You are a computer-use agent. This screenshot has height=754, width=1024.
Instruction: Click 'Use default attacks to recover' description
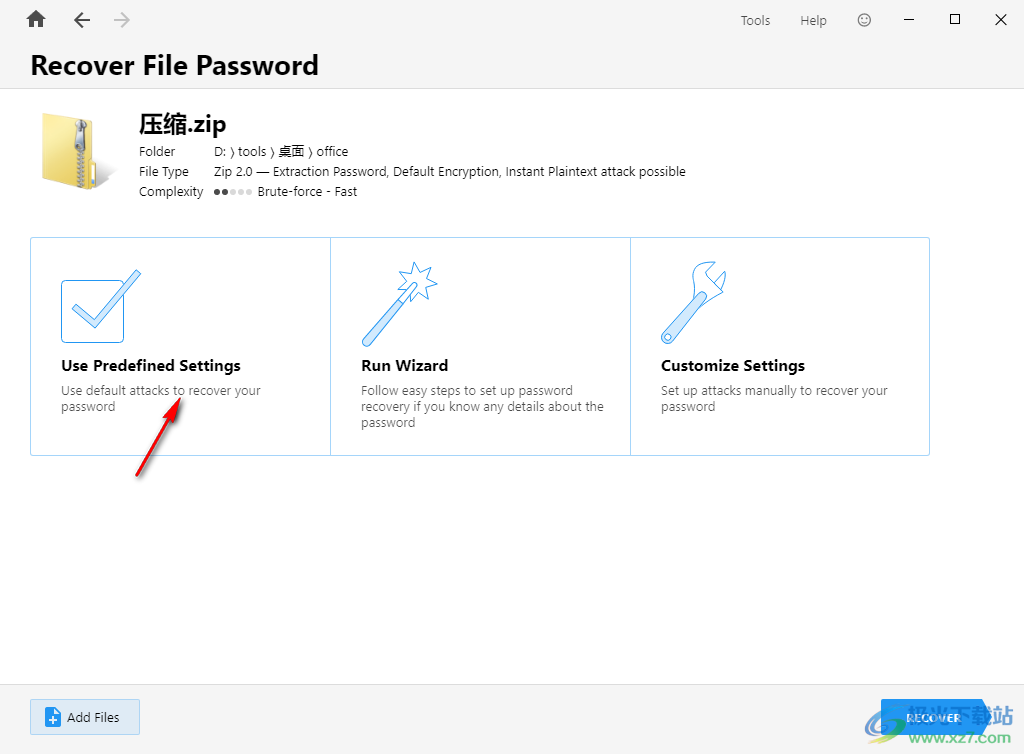(161, 398)
